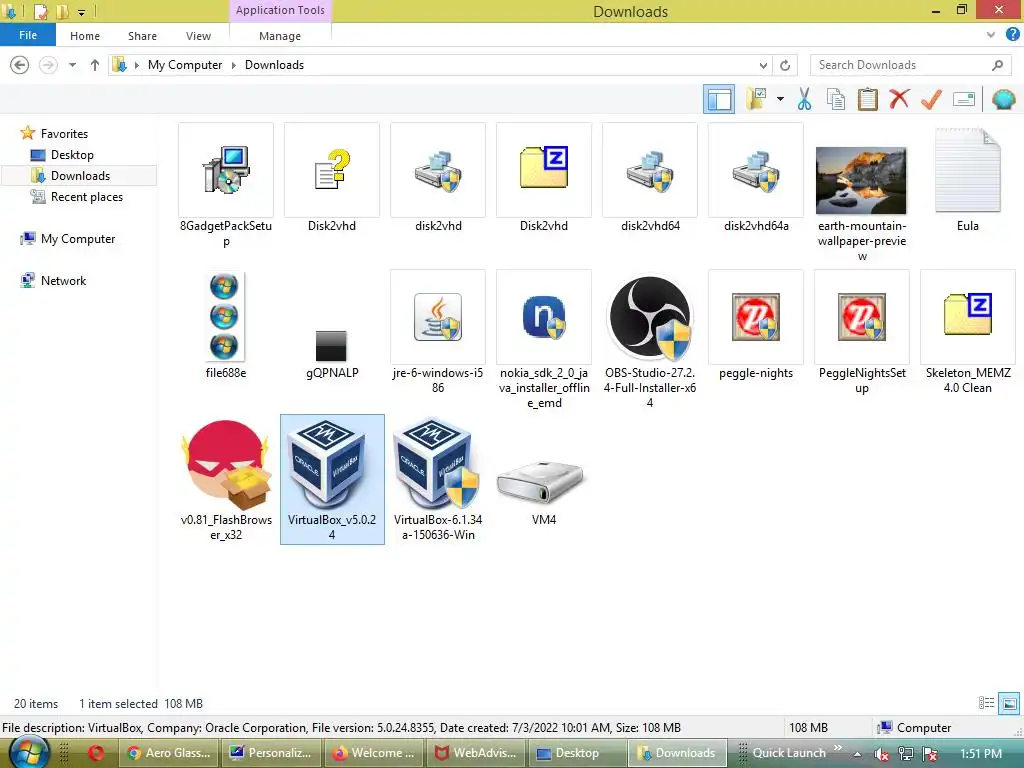Expand Quick Launch toolbar chevron
The image size is (1024, 768).
coord(838,748)
